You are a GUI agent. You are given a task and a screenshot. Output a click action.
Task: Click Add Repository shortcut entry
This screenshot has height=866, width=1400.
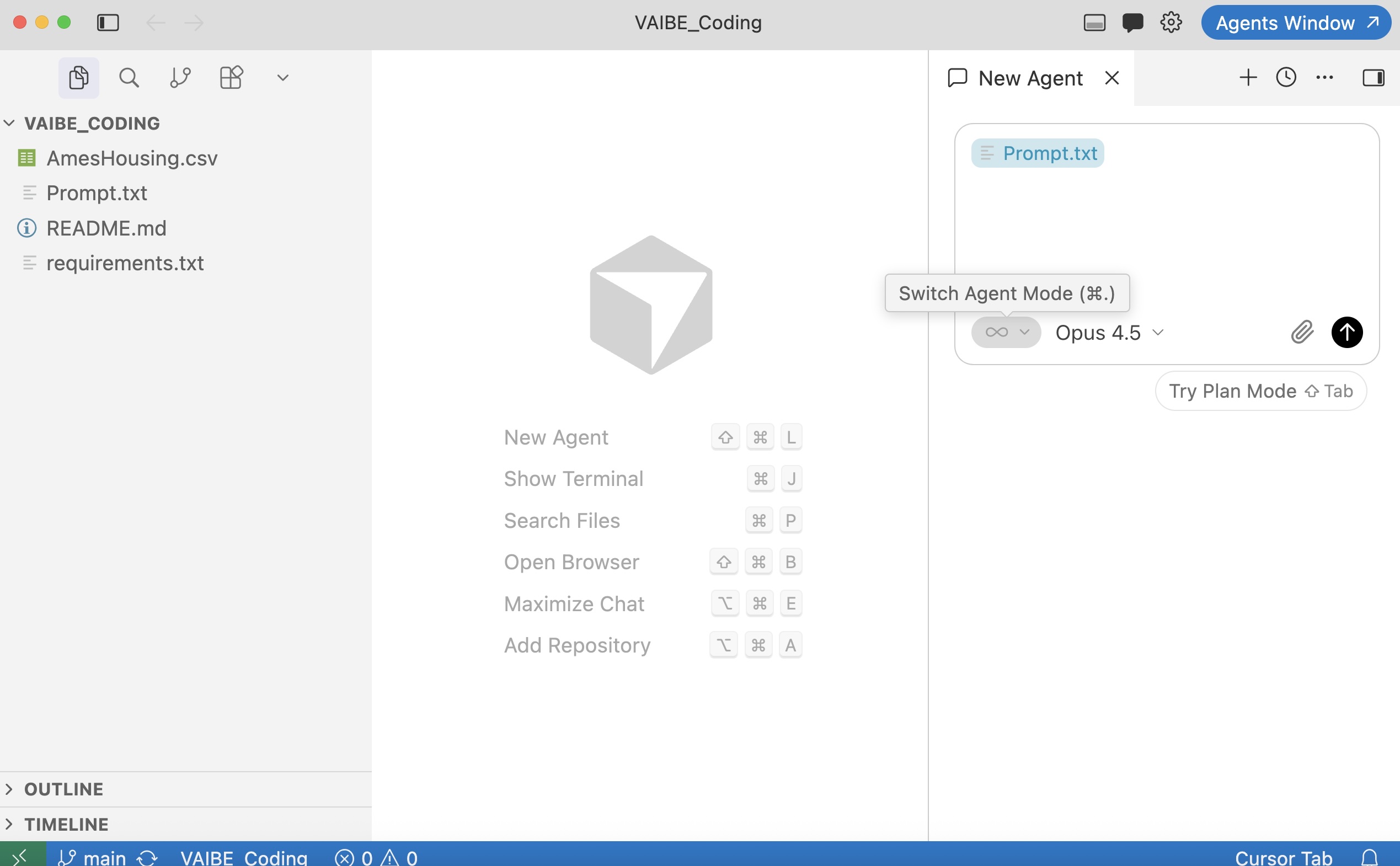coord(653,645)
